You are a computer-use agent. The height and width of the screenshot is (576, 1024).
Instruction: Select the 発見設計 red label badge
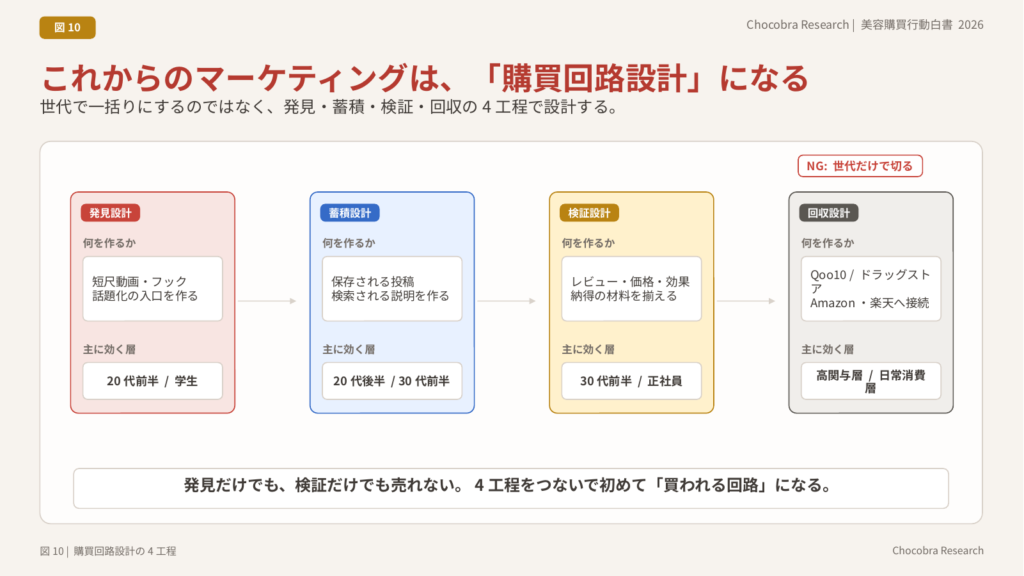tap(110, 213)
